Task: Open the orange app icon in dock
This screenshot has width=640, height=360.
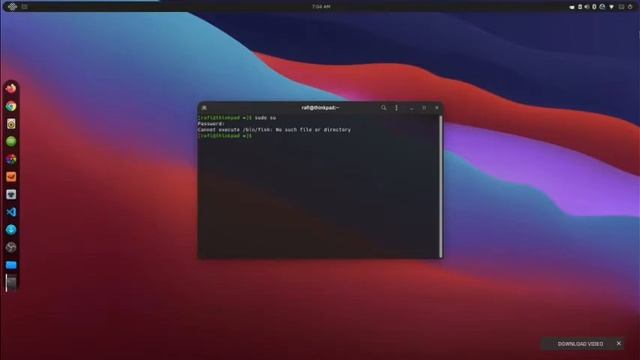Action: point(11,177)
